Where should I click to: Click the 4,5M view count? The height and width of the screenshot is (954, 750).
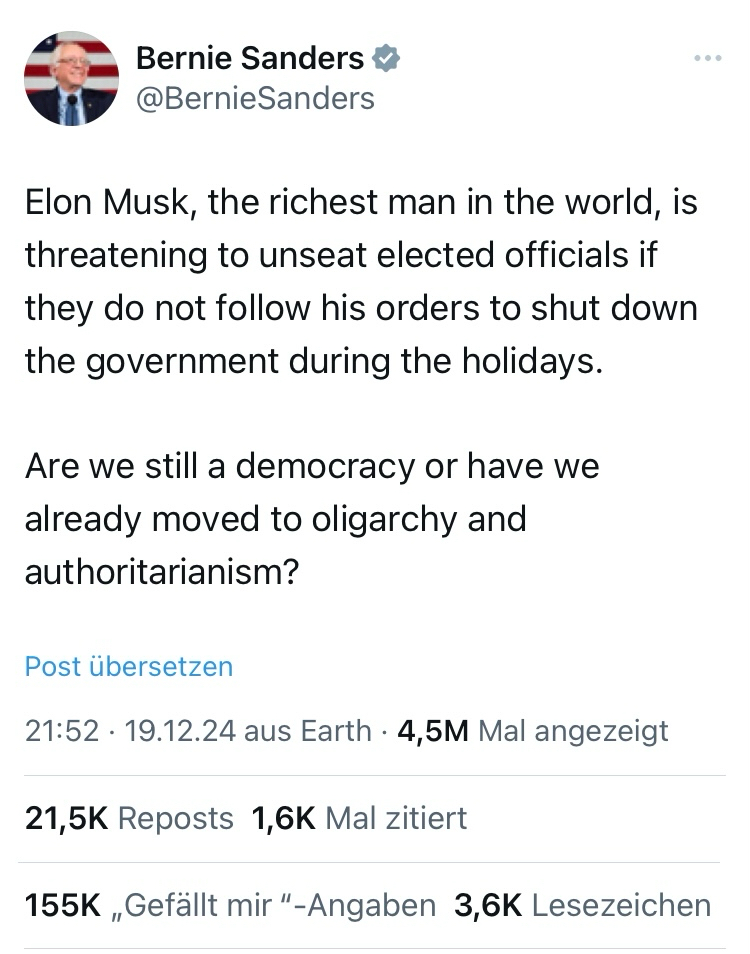432,731
